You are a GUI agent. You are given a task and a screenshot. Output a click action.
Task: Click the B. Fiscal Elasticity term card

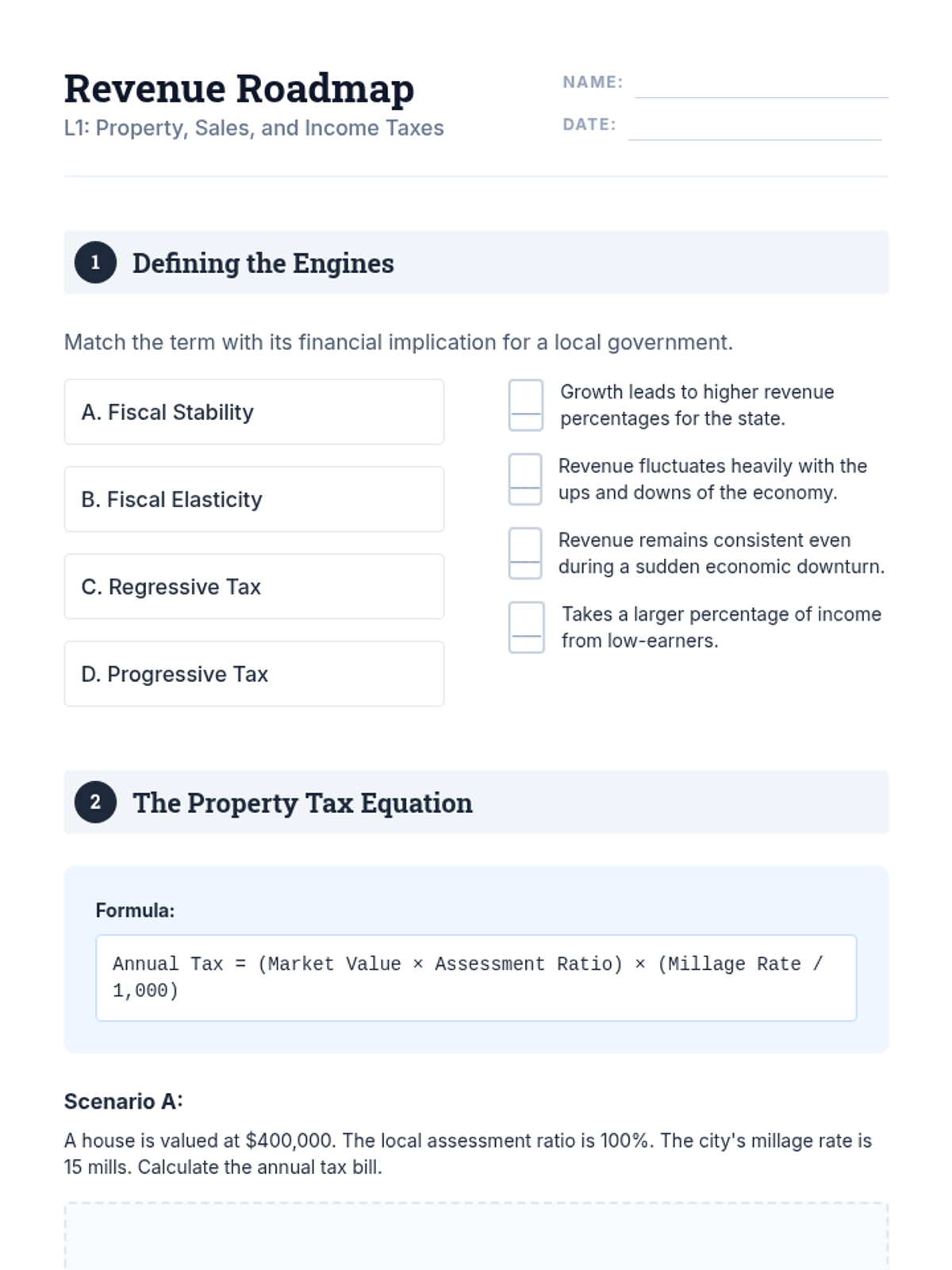point(254,499)
